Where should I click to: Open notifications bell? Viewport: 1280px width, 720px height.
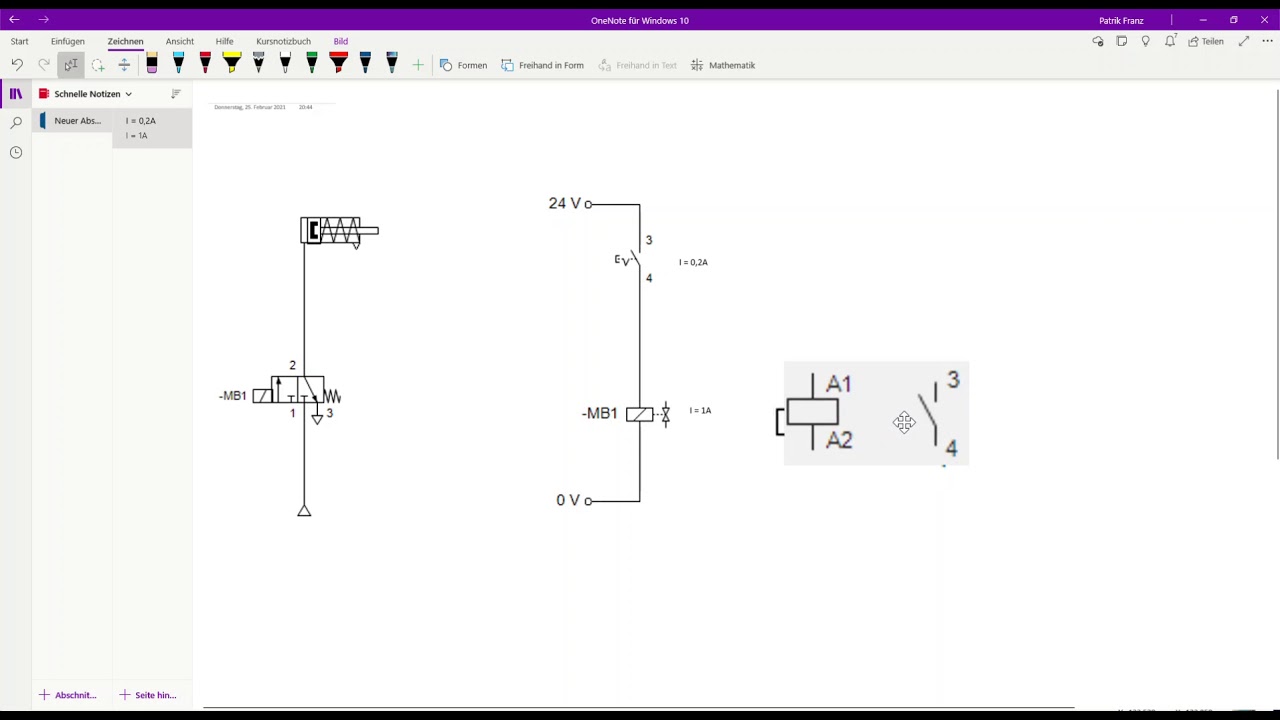click(1170, 41)
